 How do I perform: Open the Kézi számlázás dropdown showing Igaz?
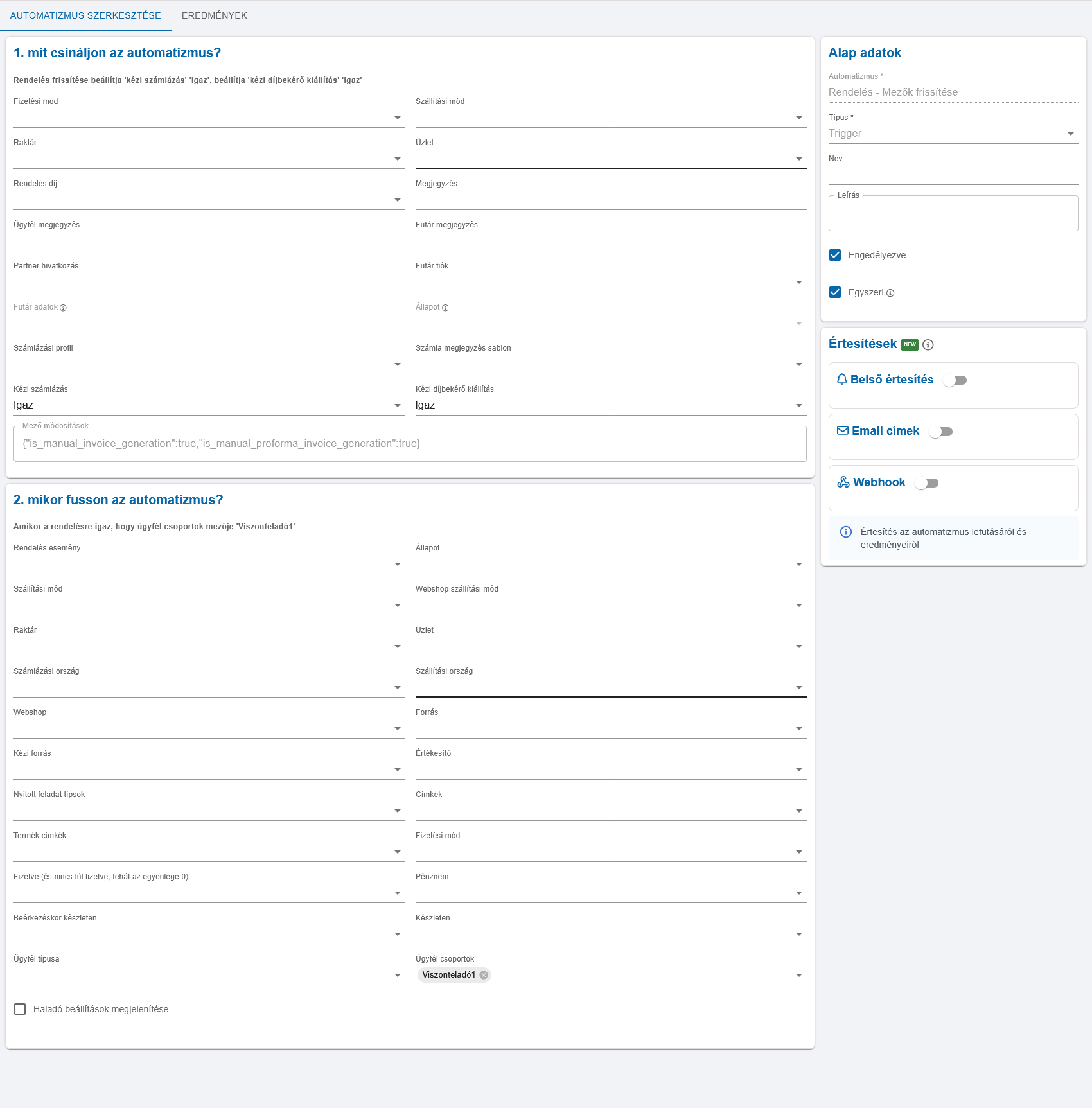pos(209,405)
